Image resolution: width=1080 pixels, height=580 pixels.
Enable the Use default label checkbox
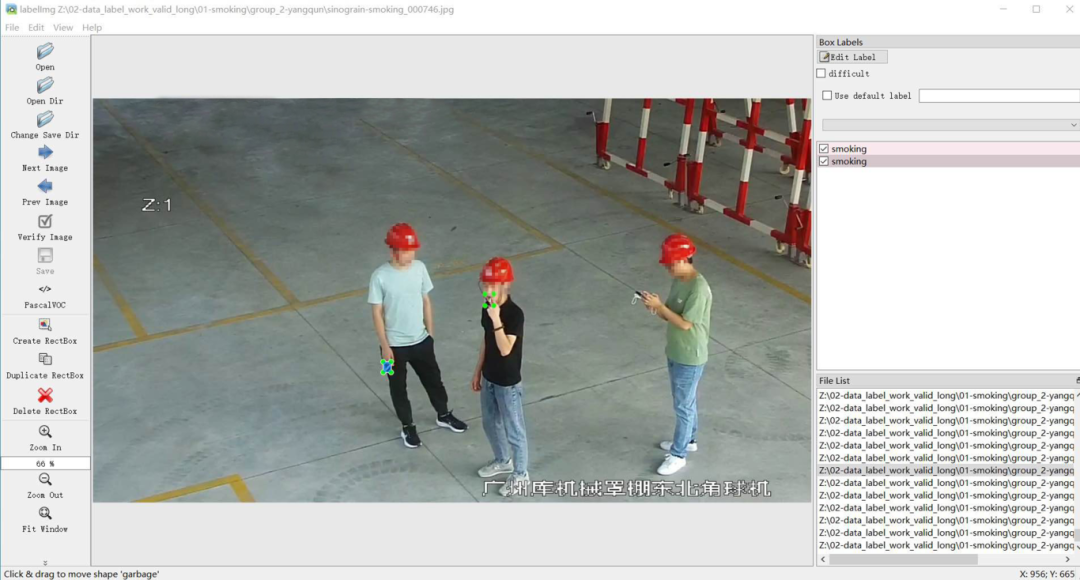[x=827, y=96]
